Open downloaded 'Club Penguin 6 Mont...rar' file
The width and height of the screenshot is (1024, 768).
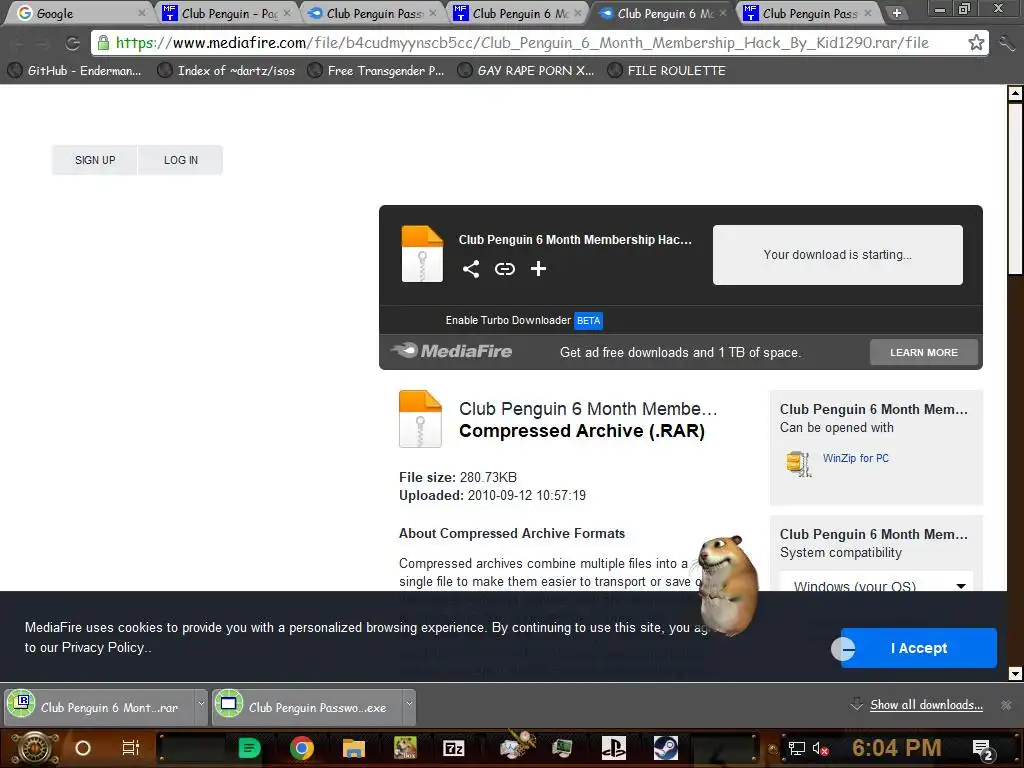pyautogui.click(x=99, y=707)
